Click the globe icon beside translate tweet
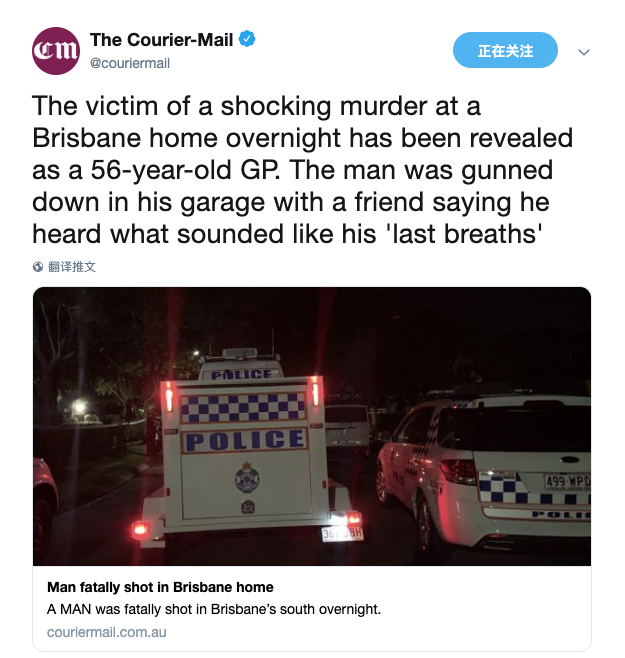 pos(38,267)
